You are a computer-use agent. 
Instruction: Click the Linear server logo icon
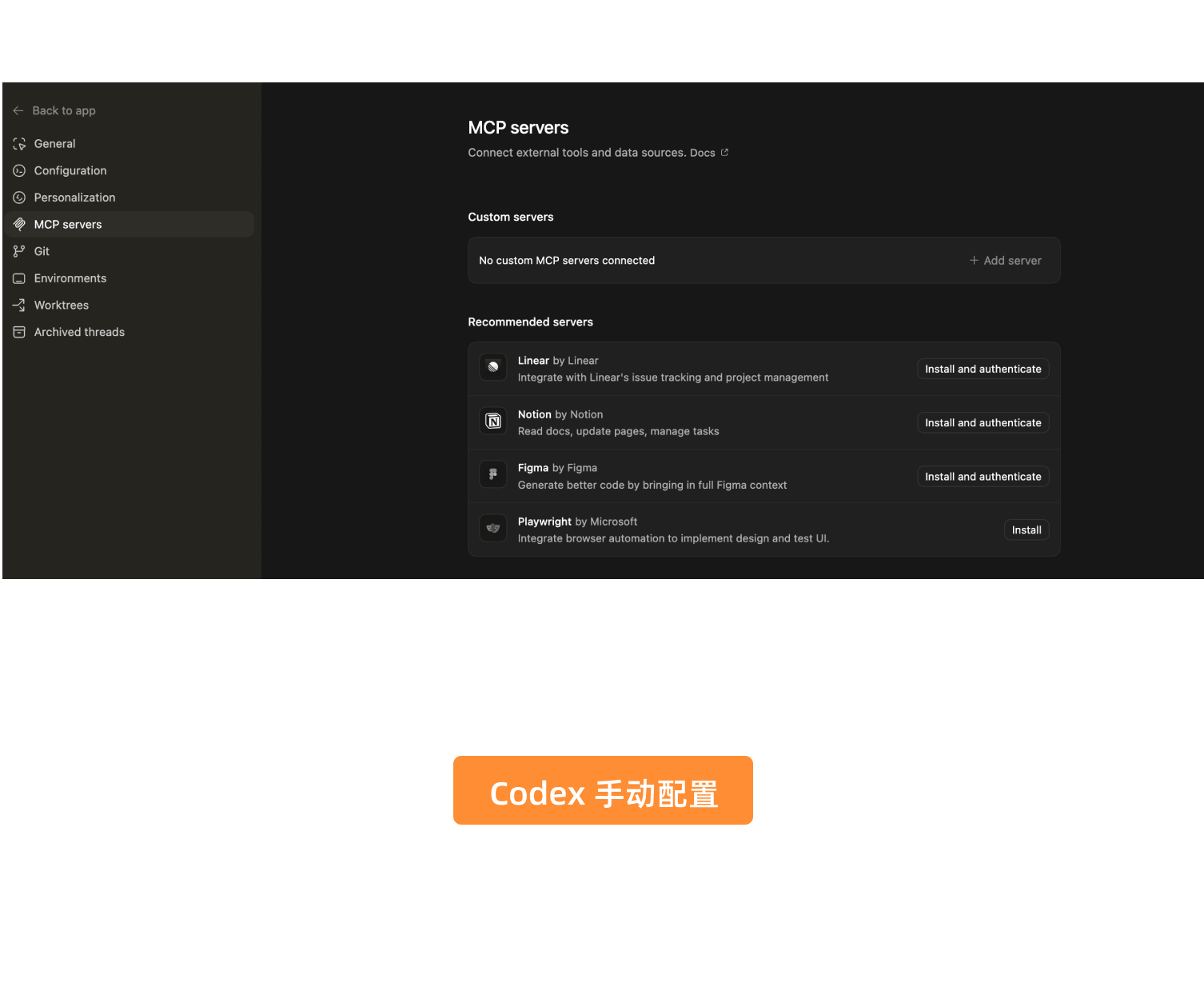pyautogui.click(x=493, y=367)
